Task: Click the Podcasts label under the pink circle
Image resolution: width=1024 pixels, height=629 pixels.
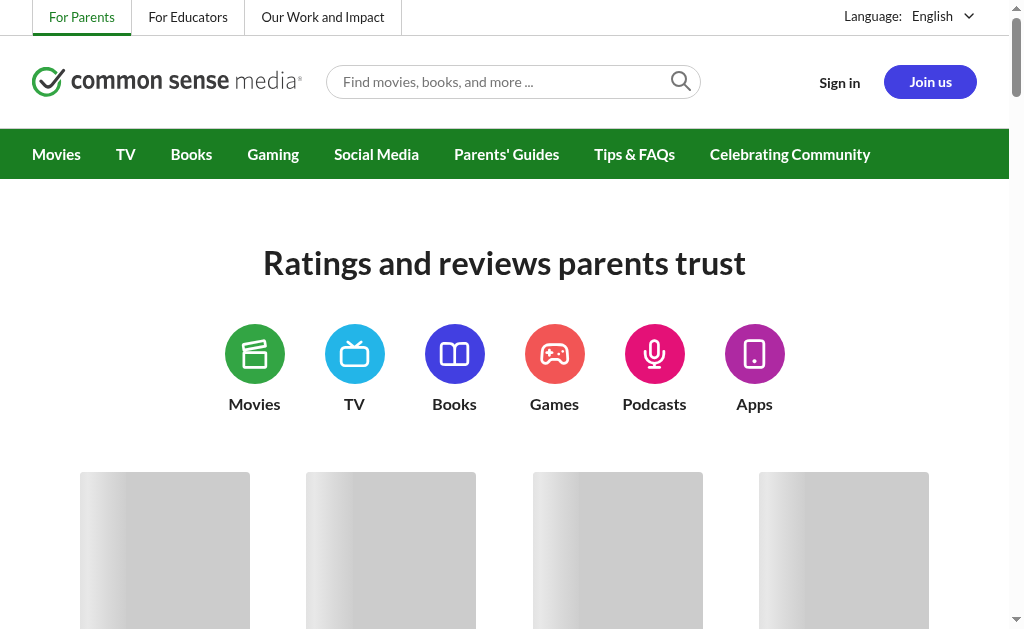Action: pyautogui.click(x=654, y=404)
